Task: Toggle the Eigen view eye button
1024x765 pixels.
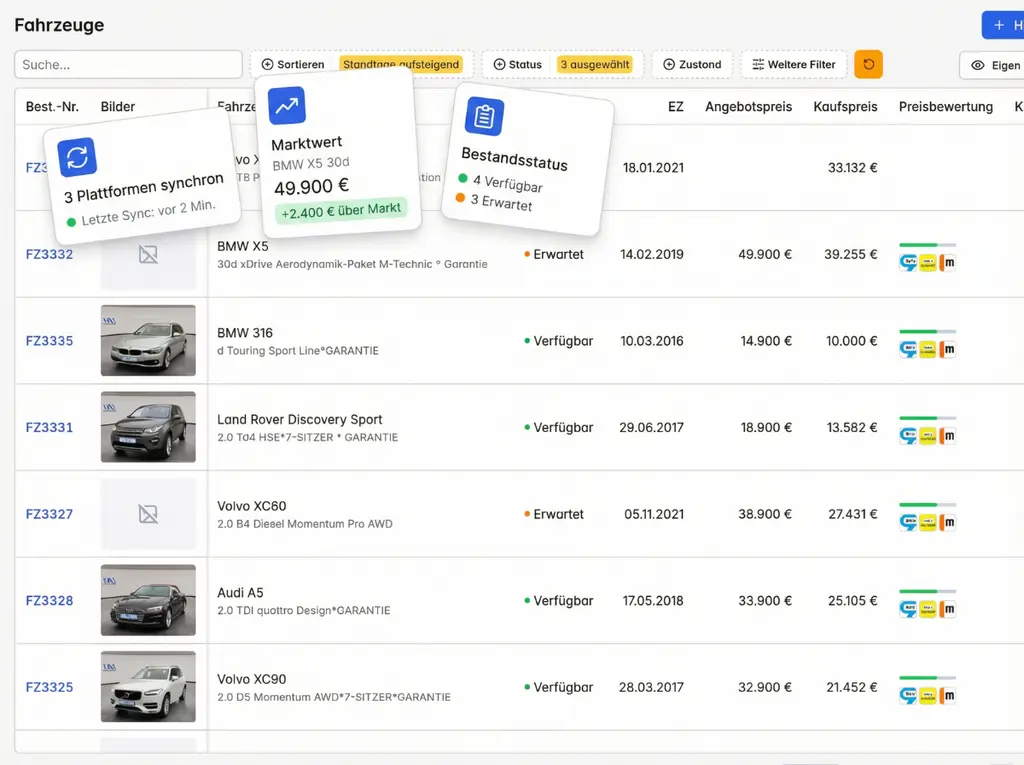Action: (x=992, y=65)
